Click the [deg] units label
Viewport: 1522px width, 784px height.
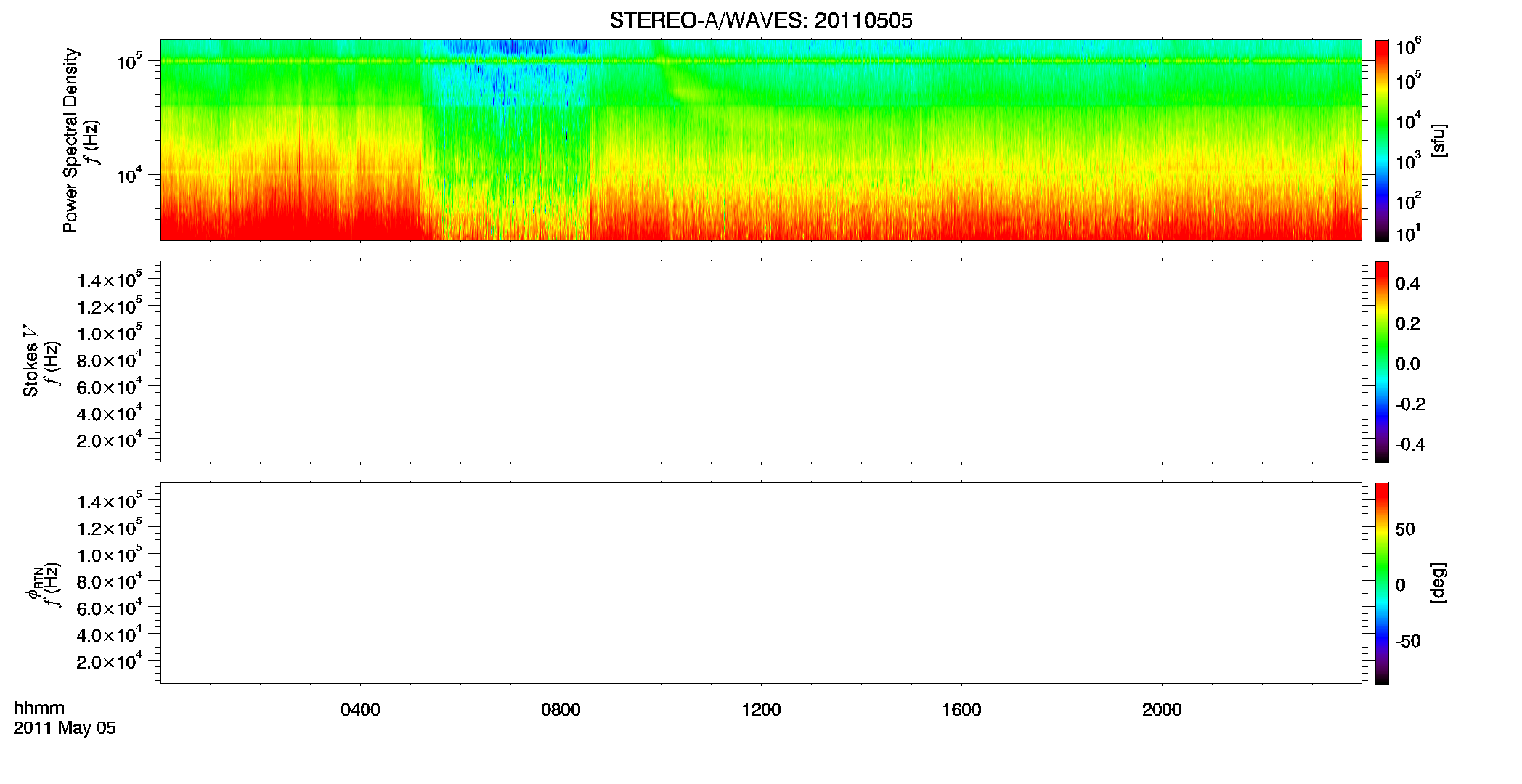1438,583
